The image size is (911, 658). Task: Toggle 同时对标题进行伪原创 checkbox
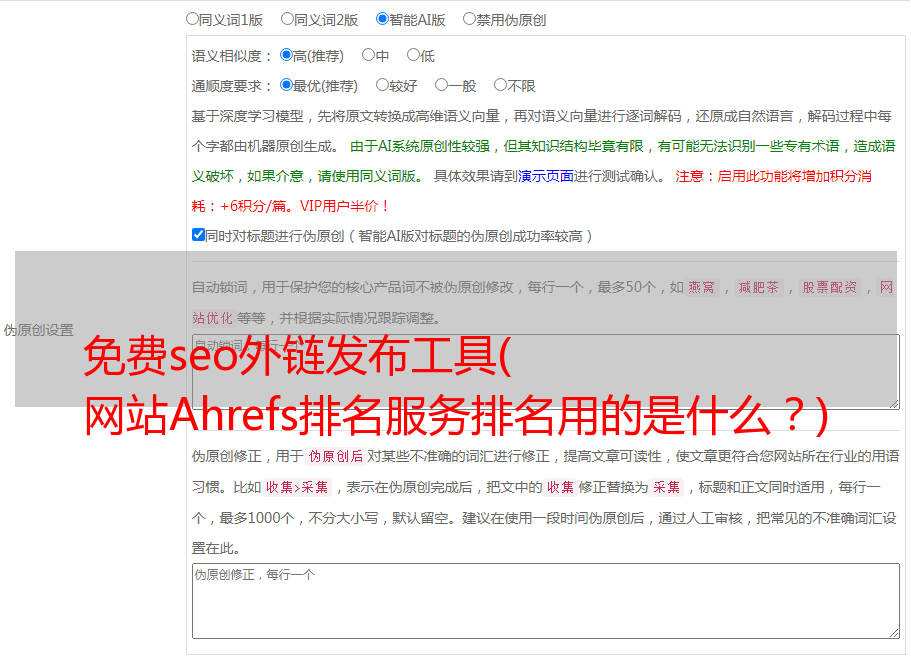(198, 235)
